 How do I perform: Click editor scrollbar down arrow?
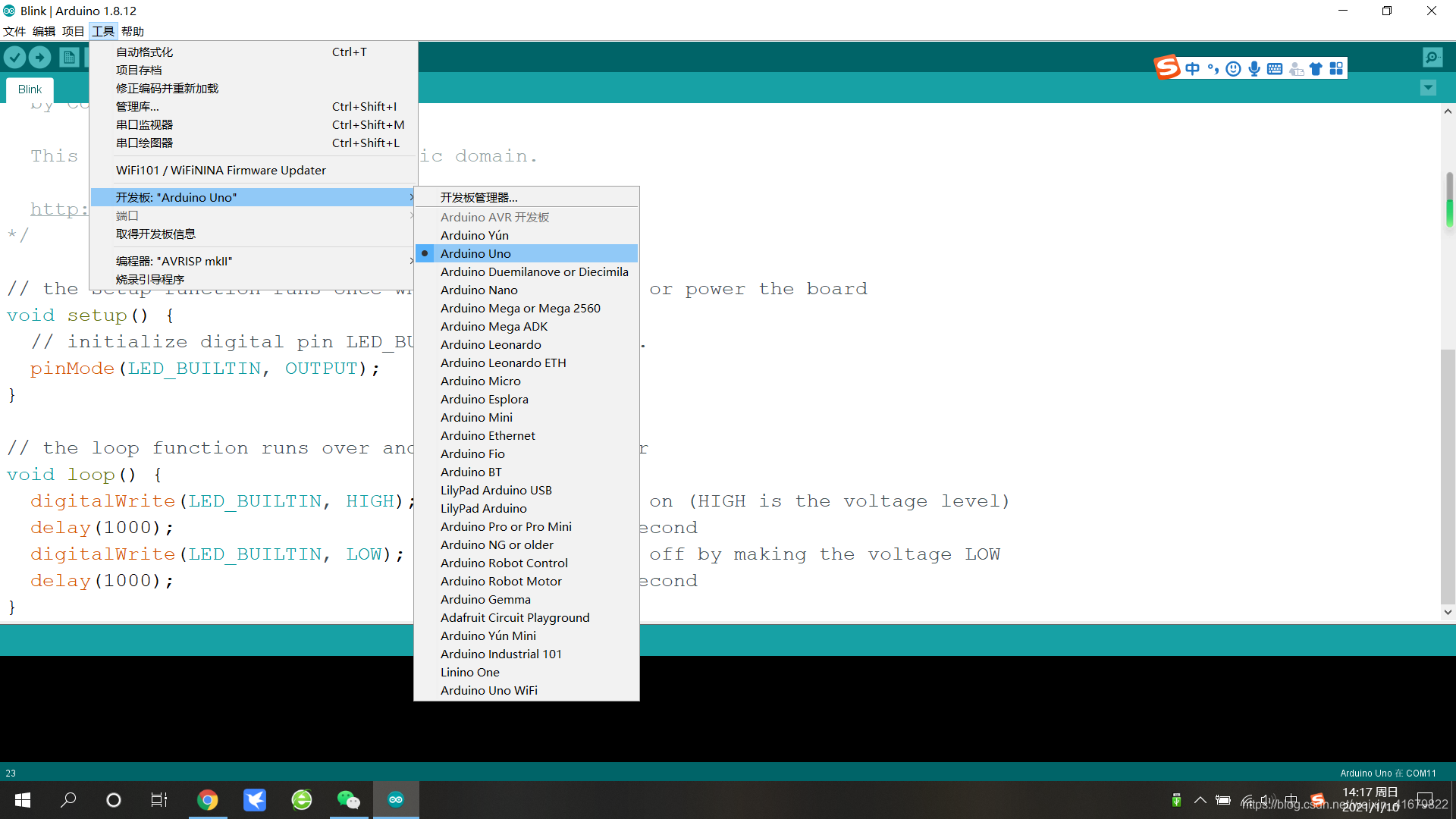tap(1448, 612)
